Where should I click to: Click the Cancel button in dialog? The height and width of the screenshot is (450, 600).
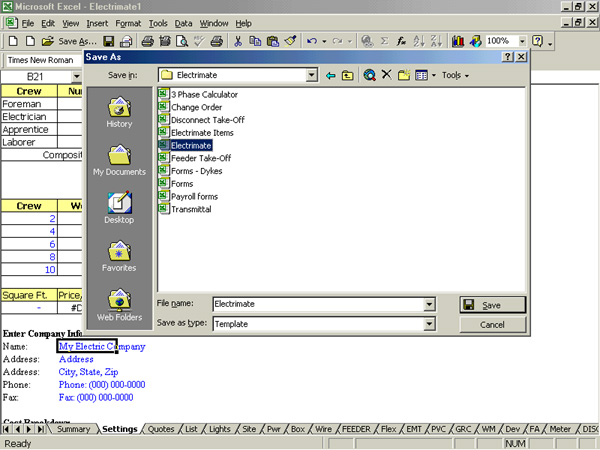[492, 325]
